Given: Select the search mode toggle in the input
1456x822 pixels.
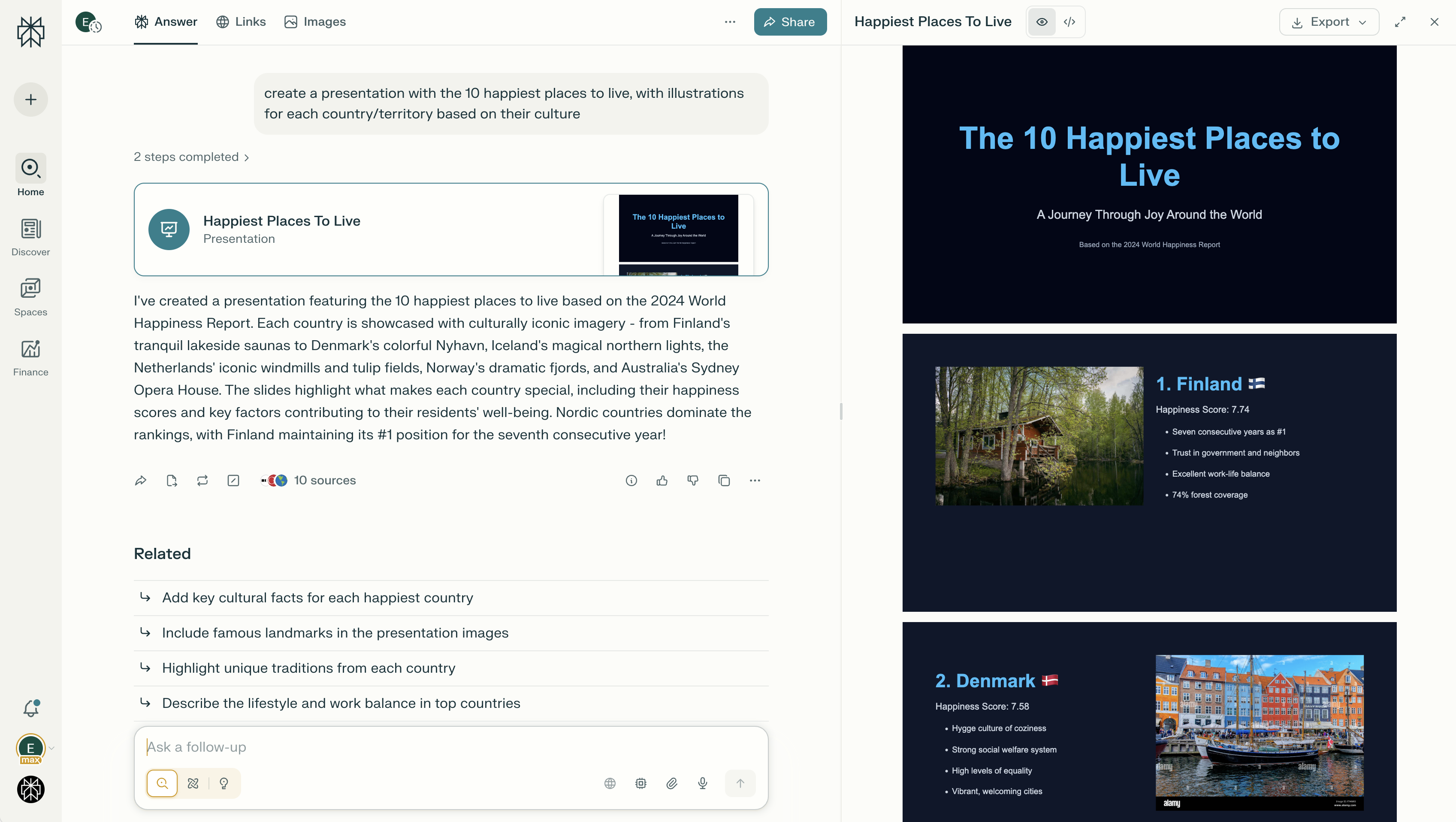Looking at the screenshot, I should point(162,783).
